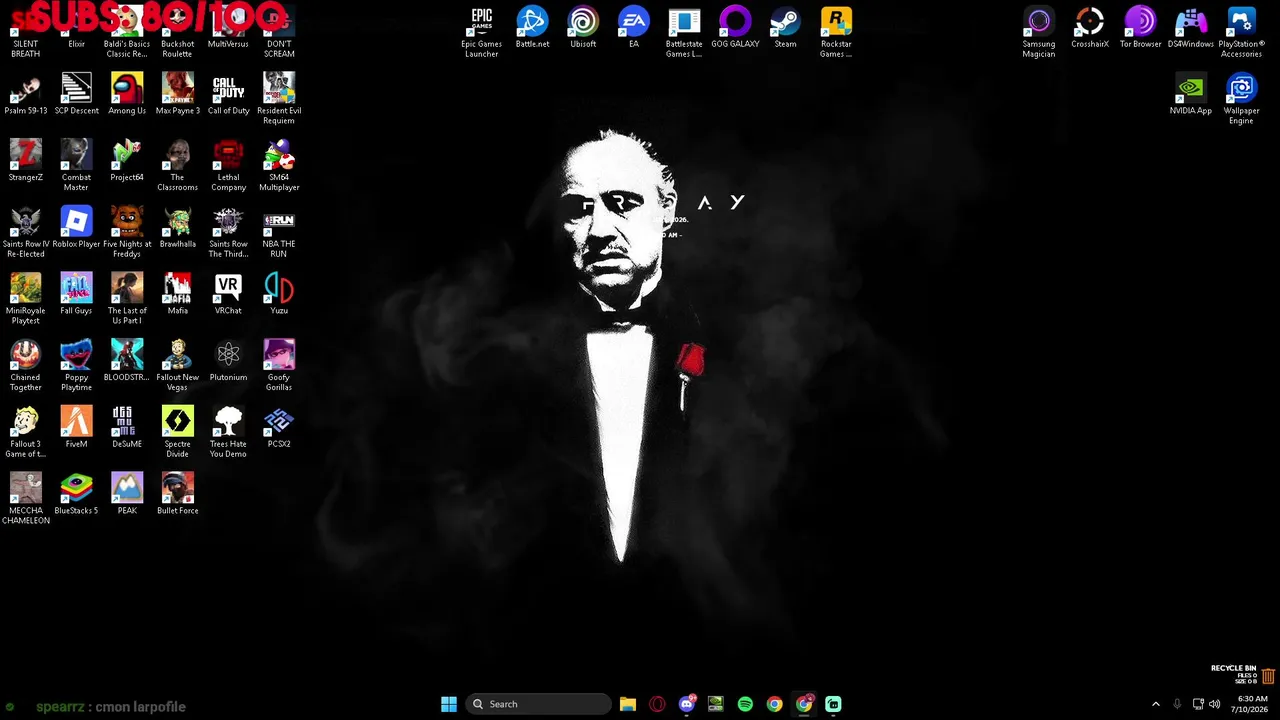Open the NVIDIA App desktop icon
The width and height of the screenshot is (1280, 720).
click(1191, 95)
